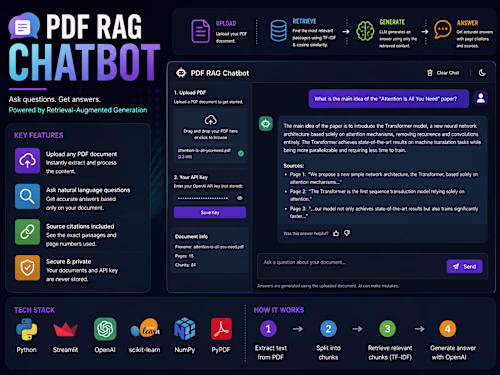
Task: Click the Save Key button
Action: click(x=210, y=212)
